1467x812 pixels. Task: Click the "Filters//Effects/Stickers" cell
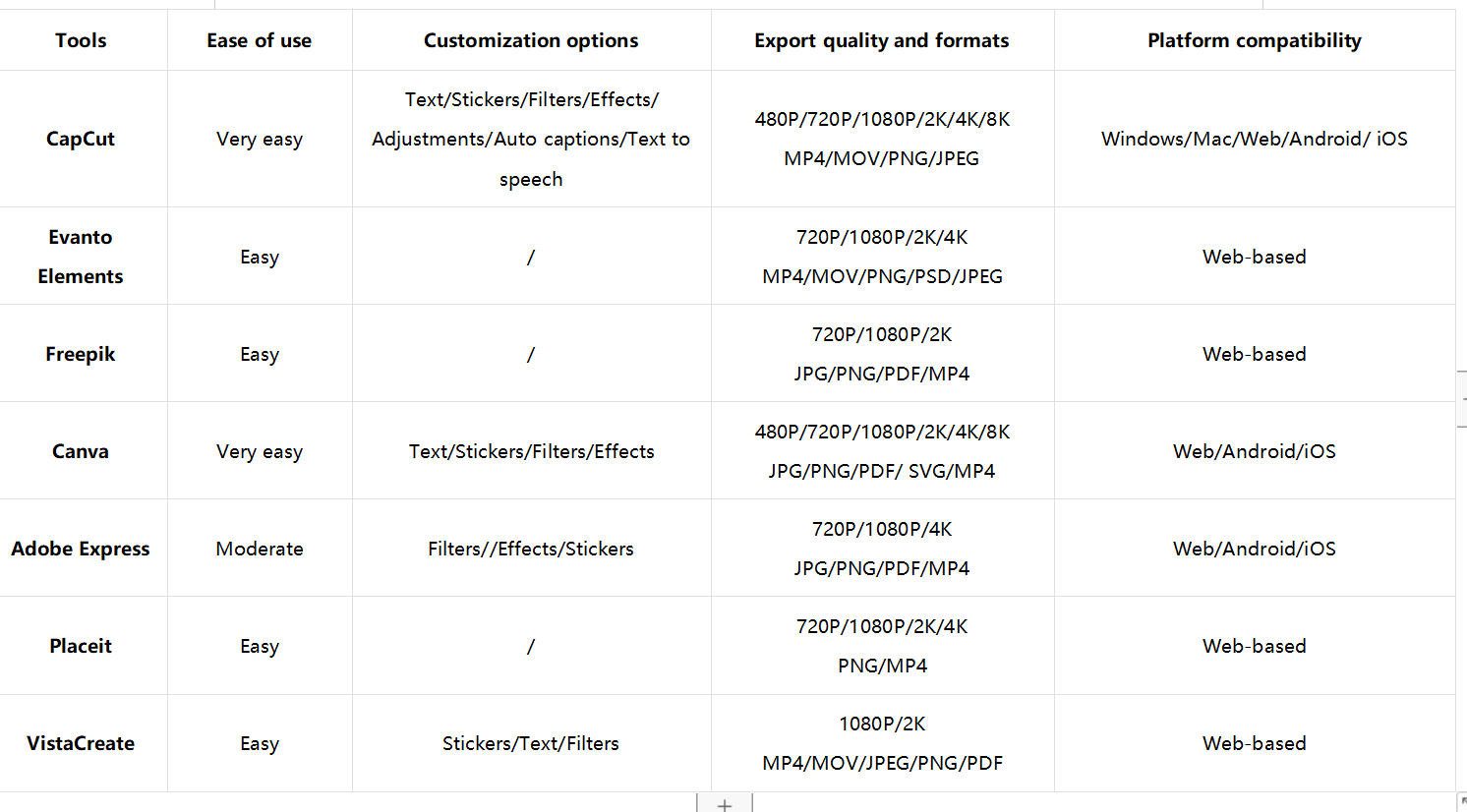531,549
